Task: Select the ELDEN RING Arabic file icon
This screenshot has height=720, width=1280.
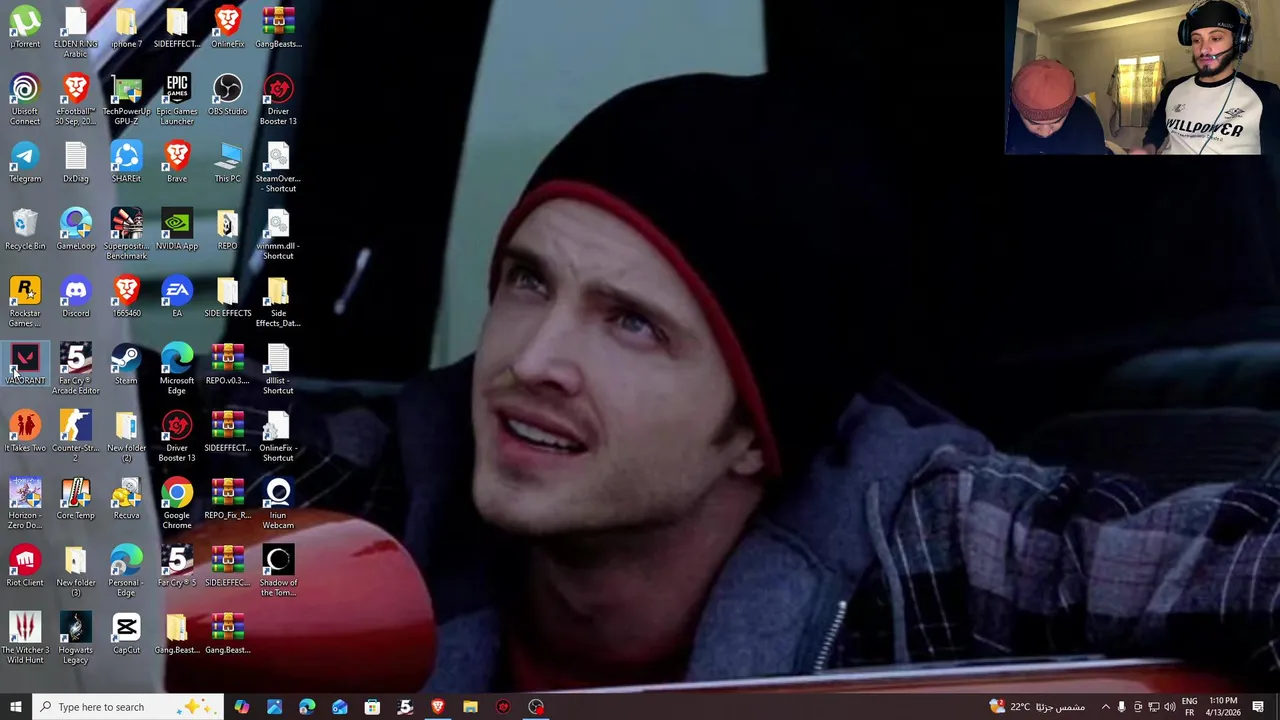Action: (76, 32)
